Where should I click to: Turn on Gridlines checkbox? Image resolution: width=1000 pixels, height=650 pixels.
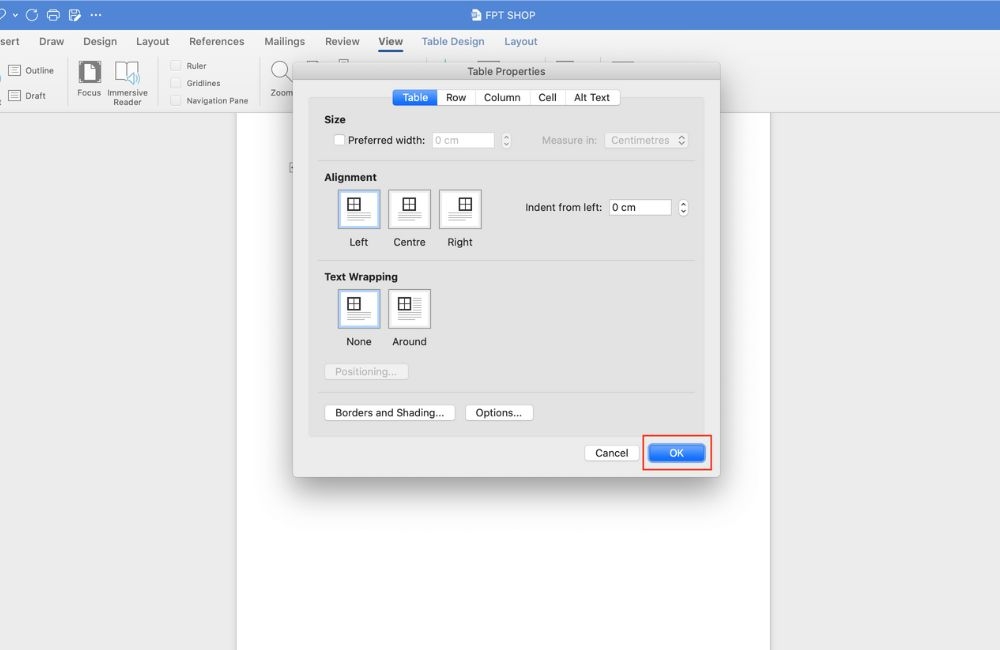click(175, 83)
